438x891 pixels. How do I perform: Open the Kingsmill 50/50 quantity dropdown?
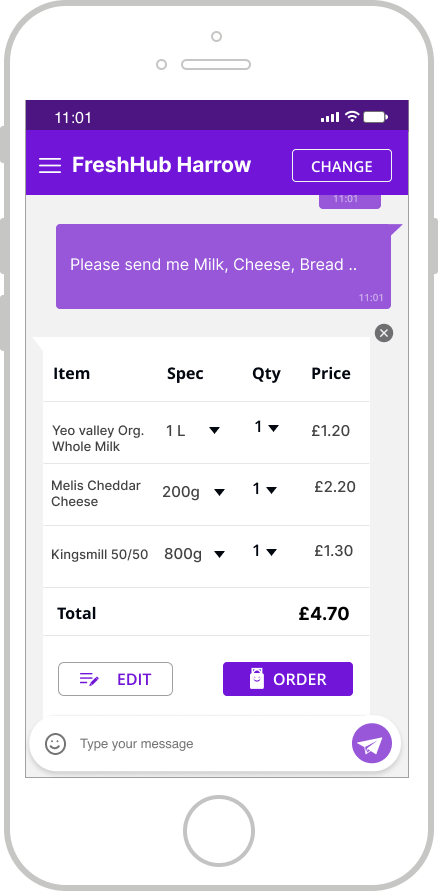(265, 551)
